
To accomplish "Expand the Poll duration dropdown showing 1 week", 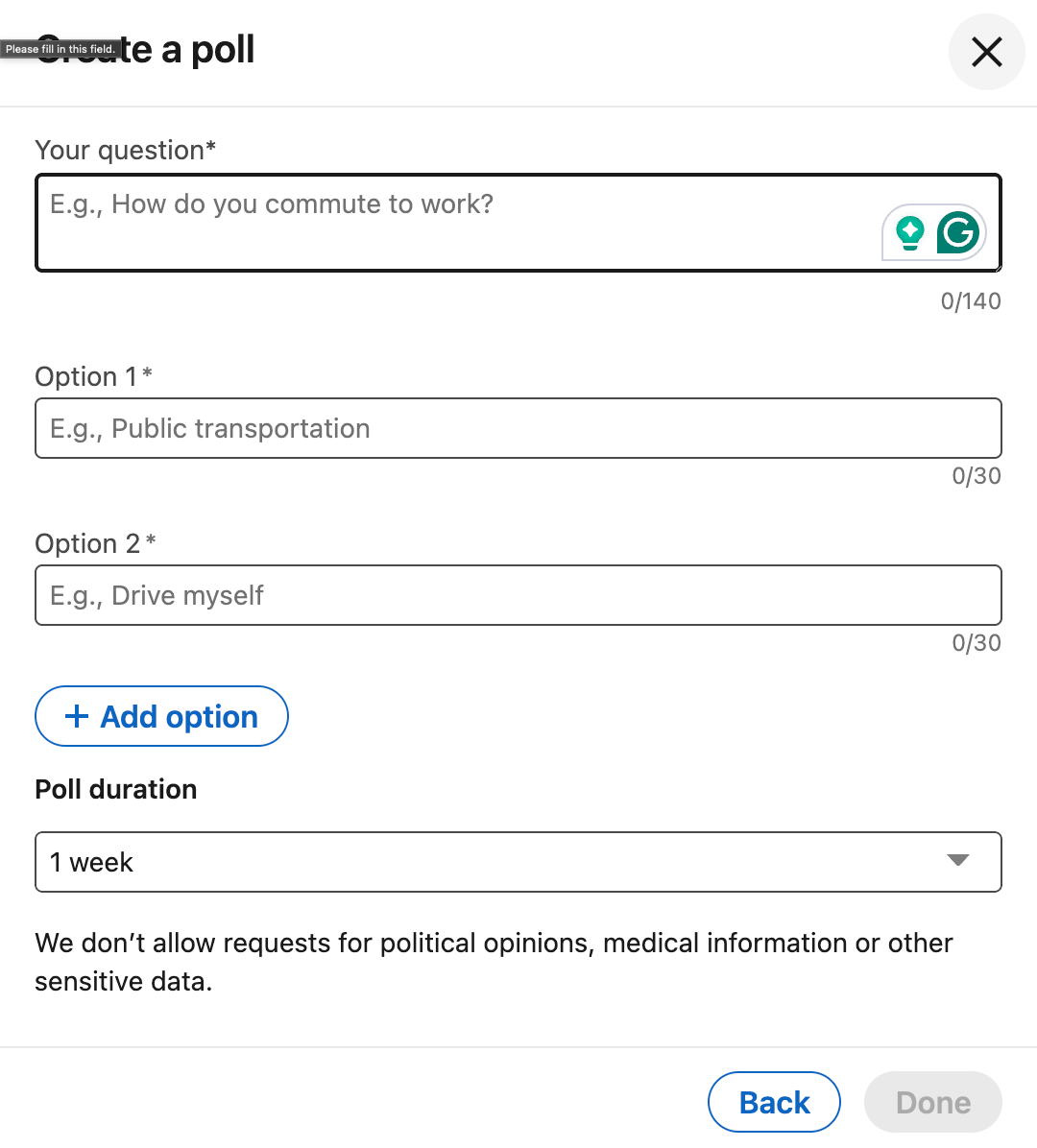I will (518, 862).
